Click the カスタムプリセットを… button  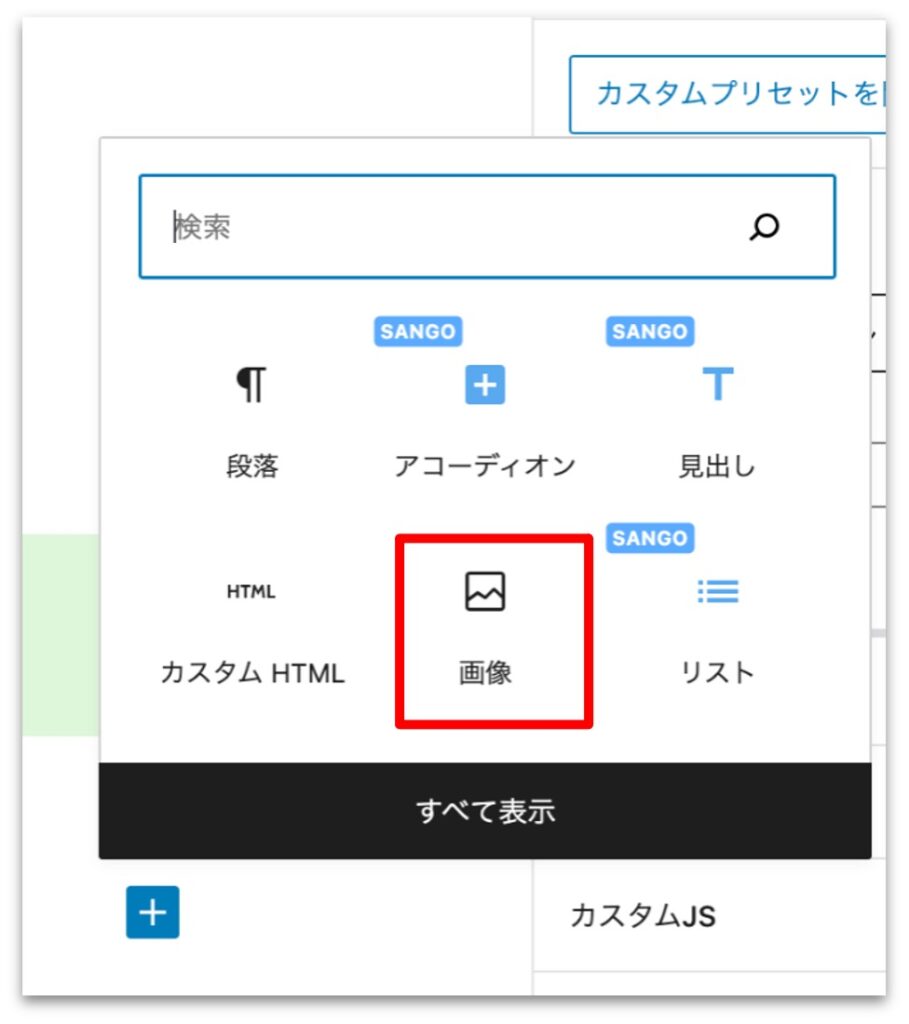click(x=727, y=95)
